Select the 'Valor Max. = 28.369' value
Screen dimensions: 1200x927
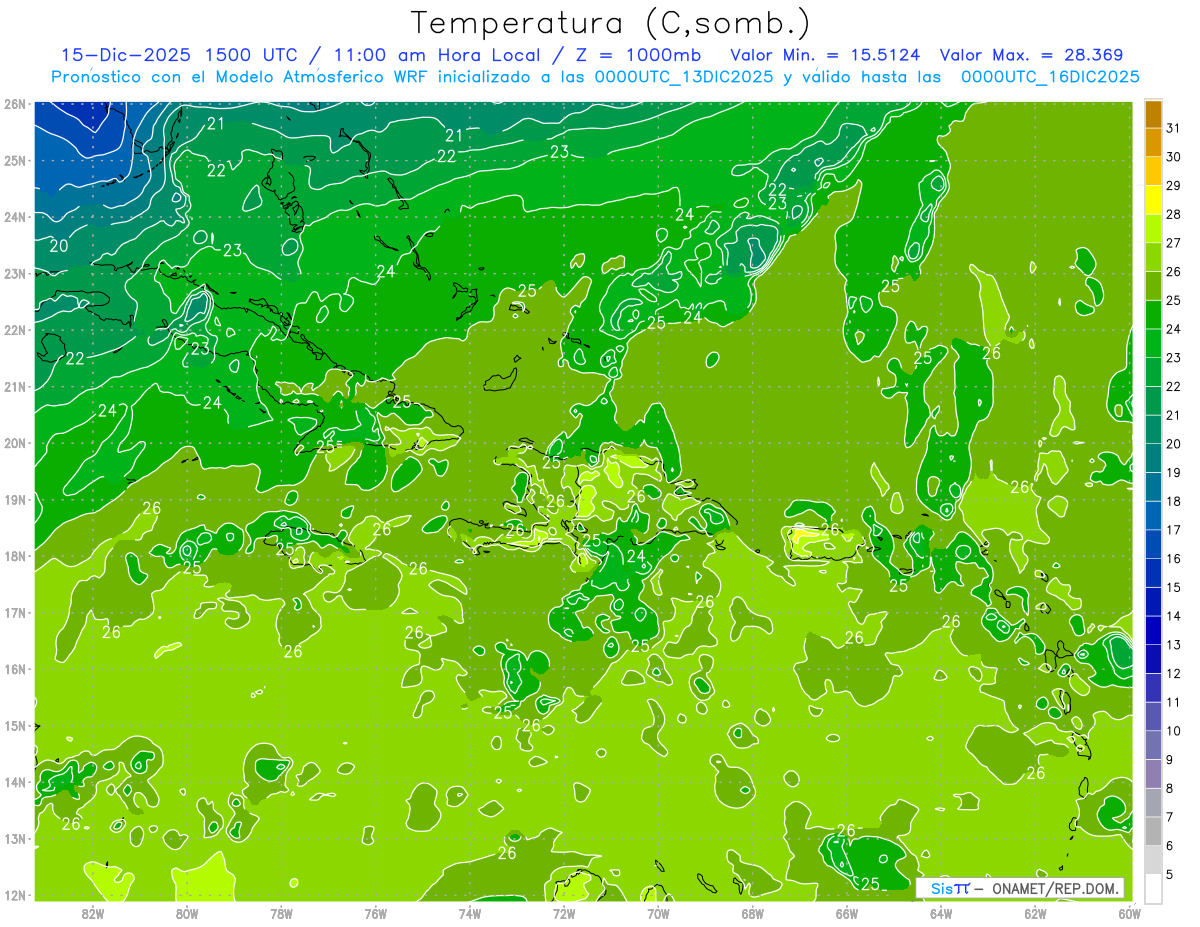(1031, 55)
